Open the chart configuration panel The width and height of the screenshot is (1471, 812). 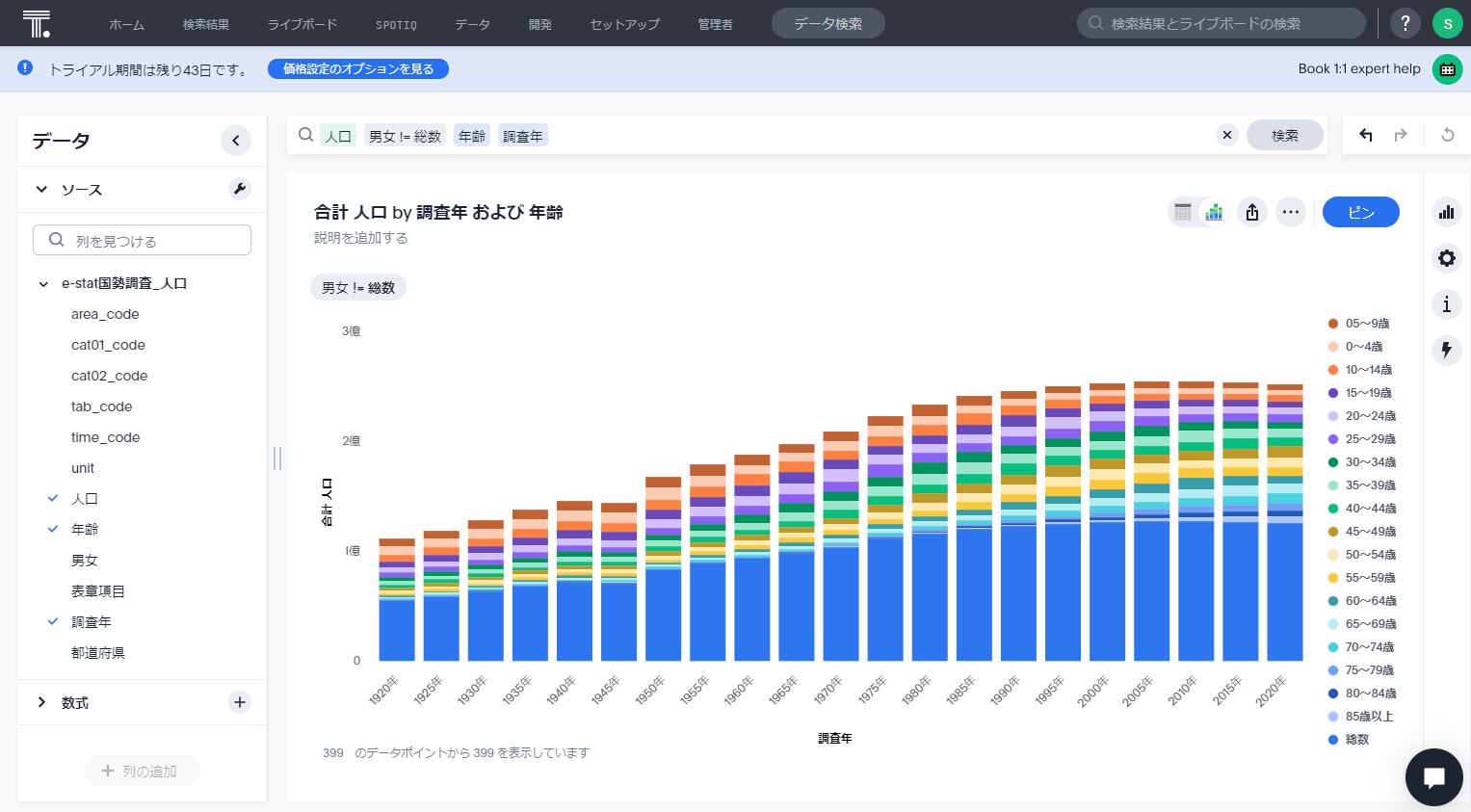[1446, 212]
